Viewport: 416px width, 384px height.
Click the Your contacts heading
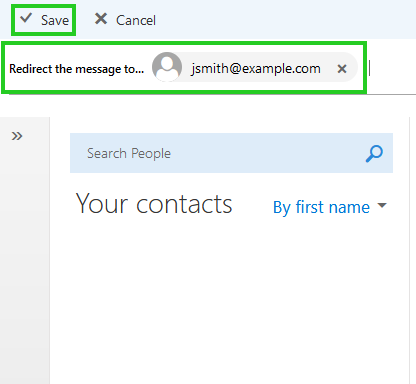[x=154, y=204]
